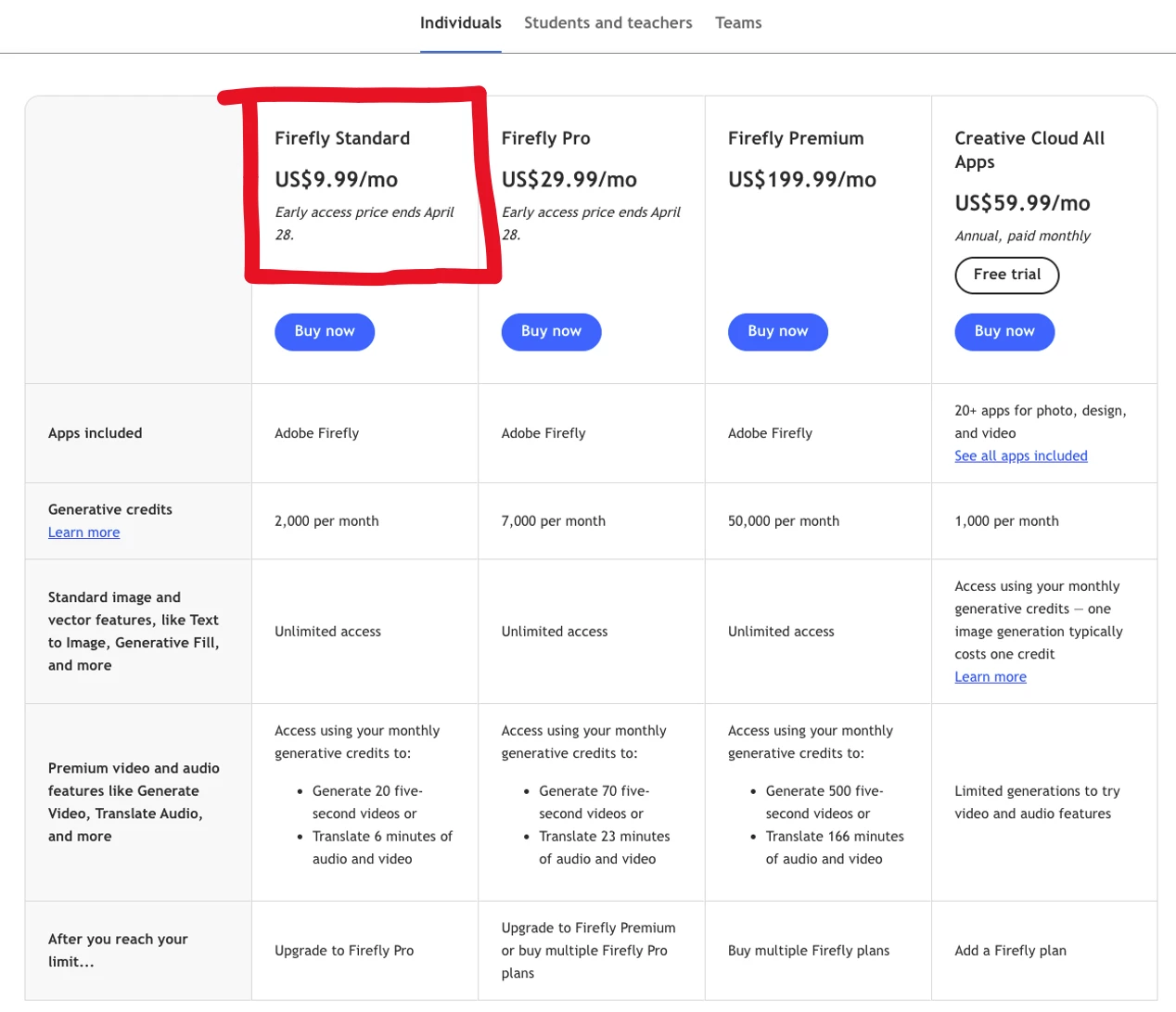Image resolution: width=1176 pixels, height=1012 pixels.
Task: Click the Generate 500 five-second videos bullet
Action: coord(824,802)
